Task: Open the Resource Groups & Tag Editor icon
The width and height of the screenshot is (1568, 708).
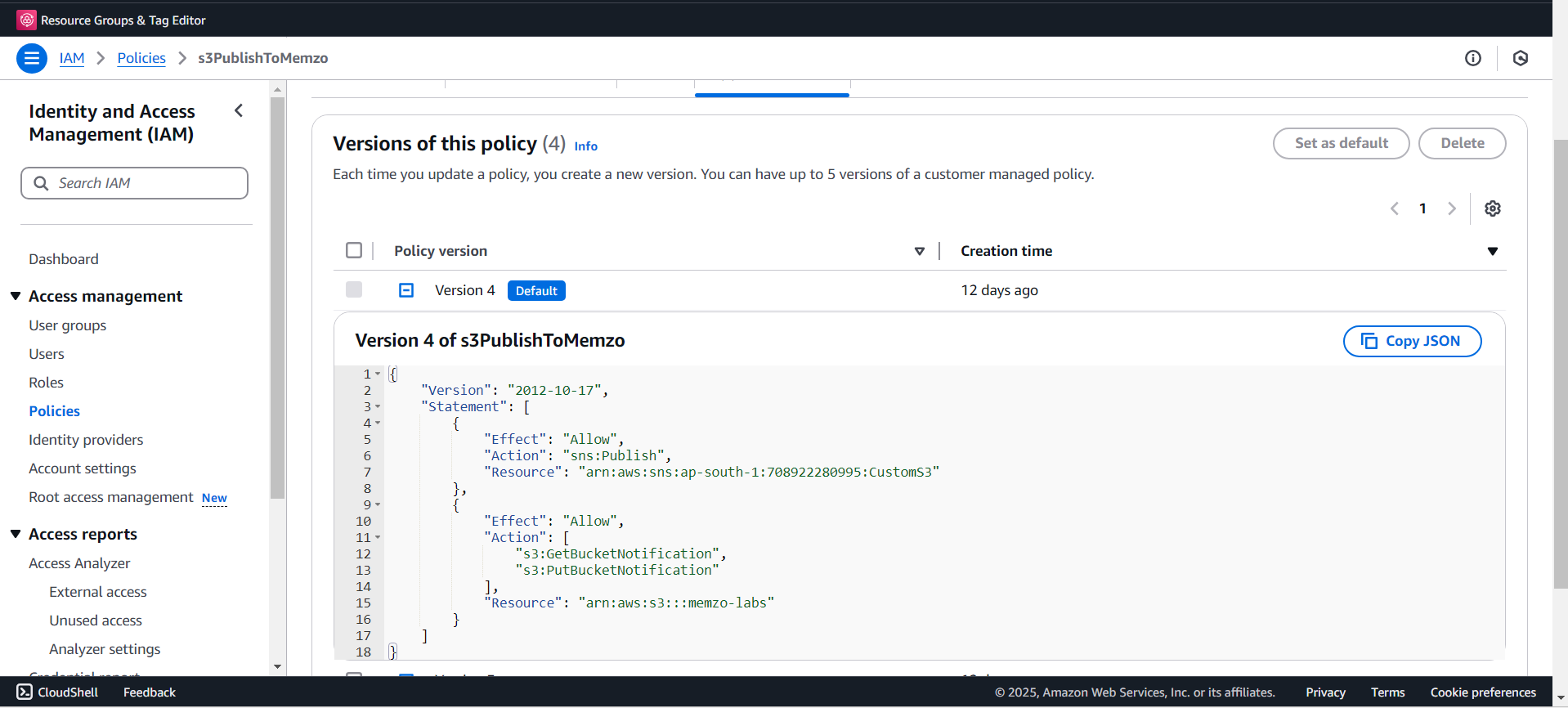Action: click(x=26, y=20)
